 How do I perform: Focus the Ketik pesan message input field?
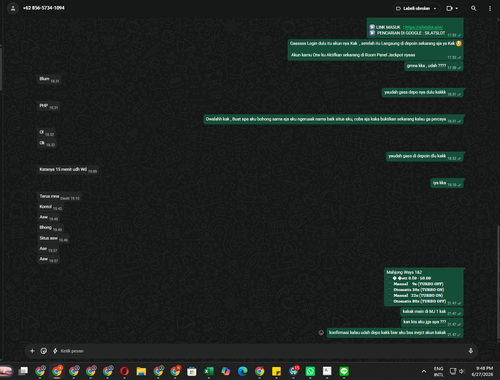tap(260, 351)
